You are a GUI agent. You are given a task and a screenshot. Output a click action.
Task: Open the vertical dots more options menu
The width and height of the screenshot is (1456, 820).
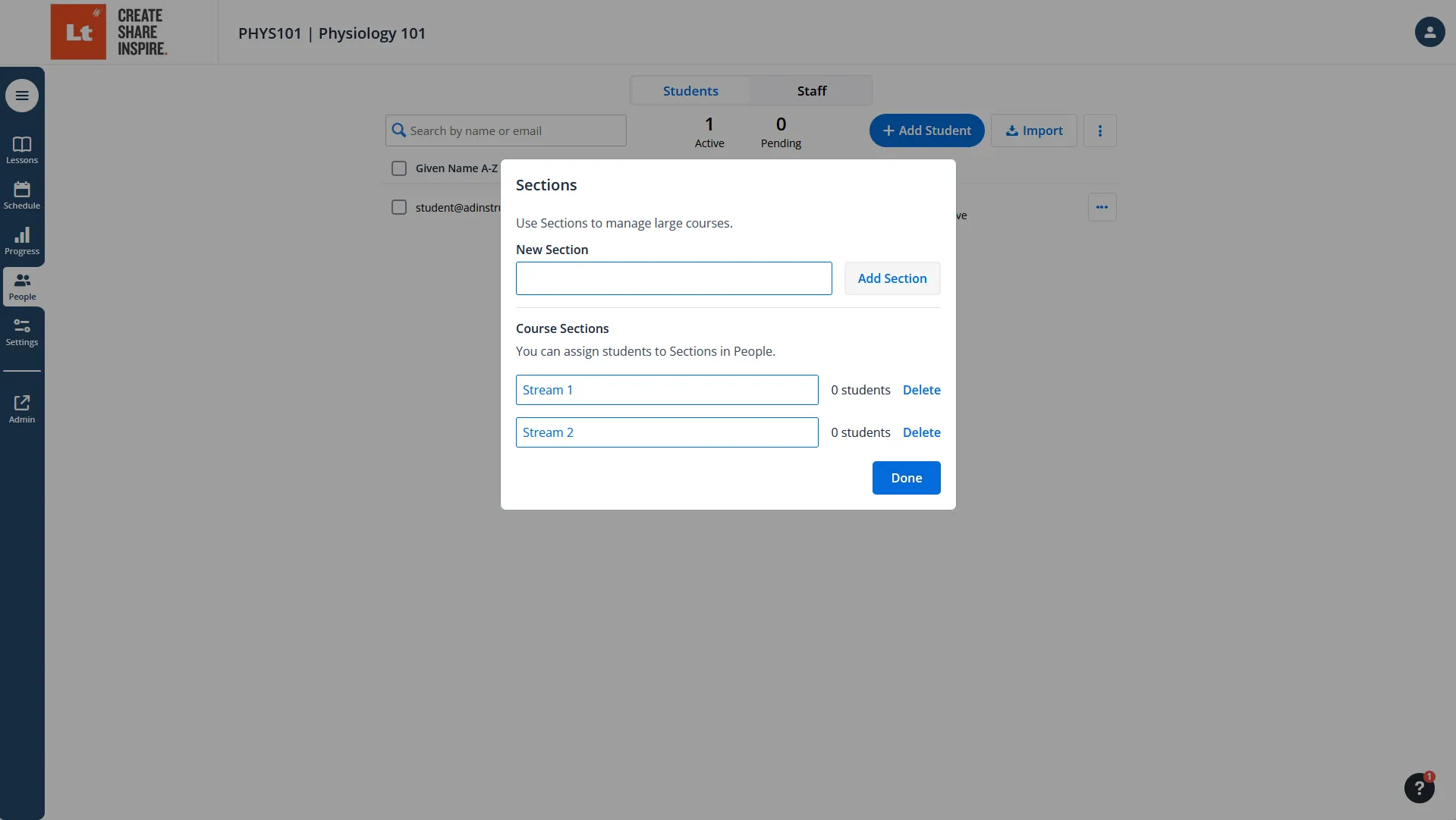coord(1100,130)
